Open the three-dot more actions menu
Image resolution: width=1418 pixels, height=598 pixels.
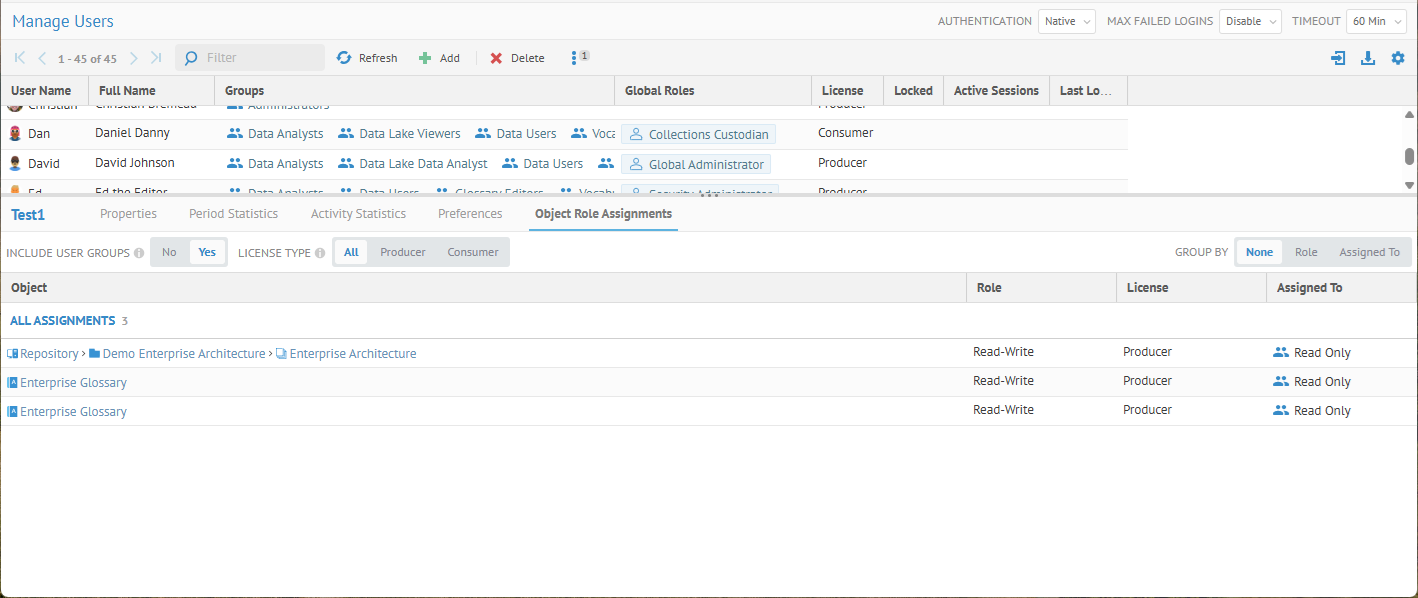click(x=574, y=58)
